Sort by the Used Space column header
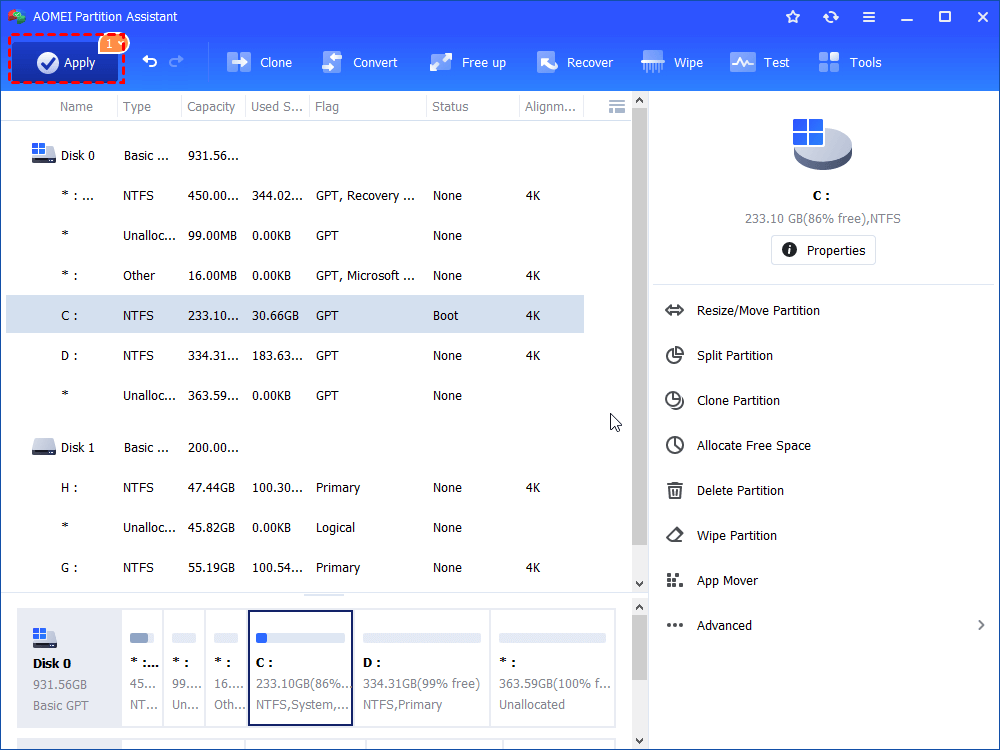The height and width of the screenshot is (750, 1000). 277,107
